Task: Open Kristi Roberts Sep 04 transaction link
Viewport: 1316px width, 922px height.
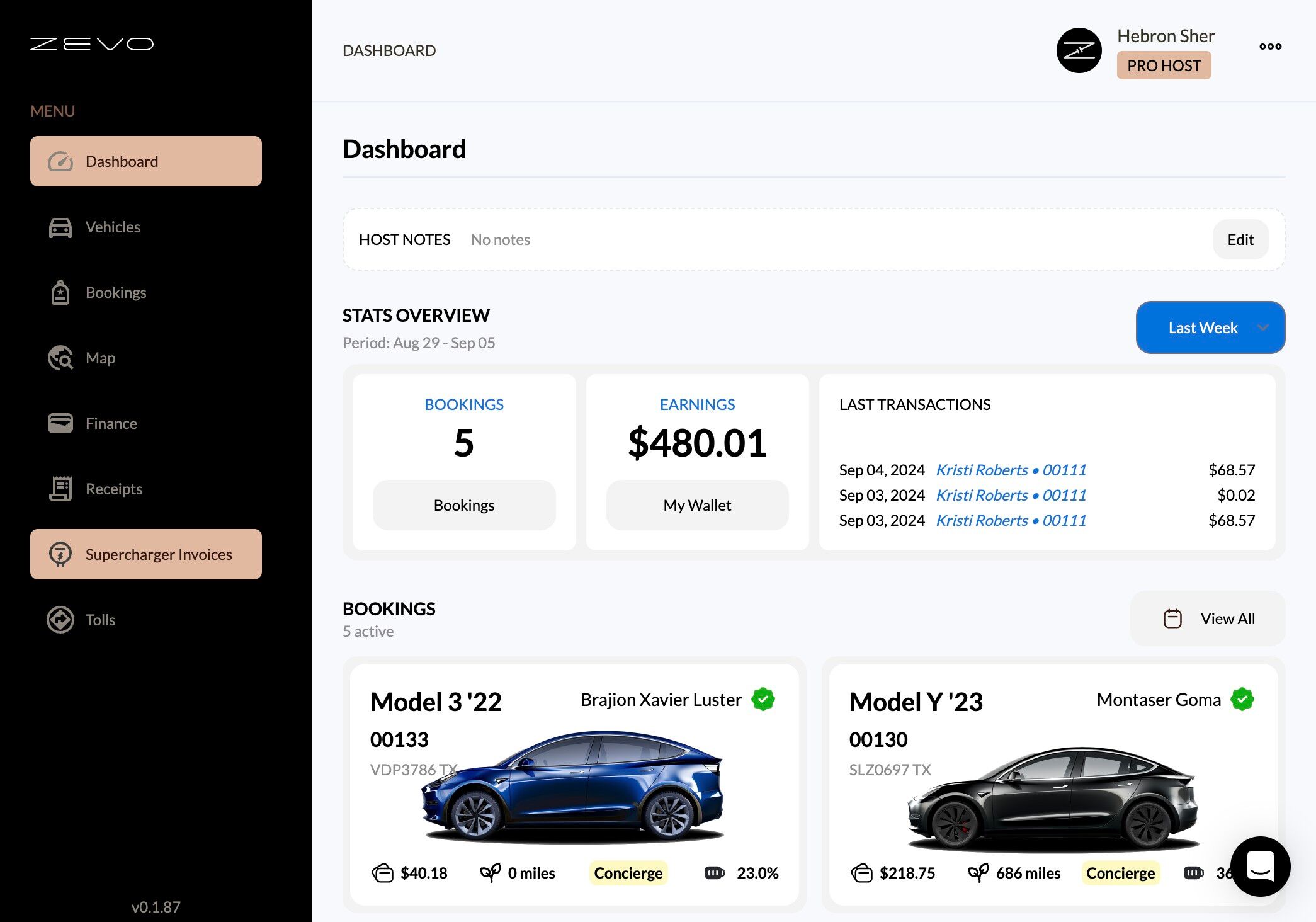Action: tap(1011, 470)
